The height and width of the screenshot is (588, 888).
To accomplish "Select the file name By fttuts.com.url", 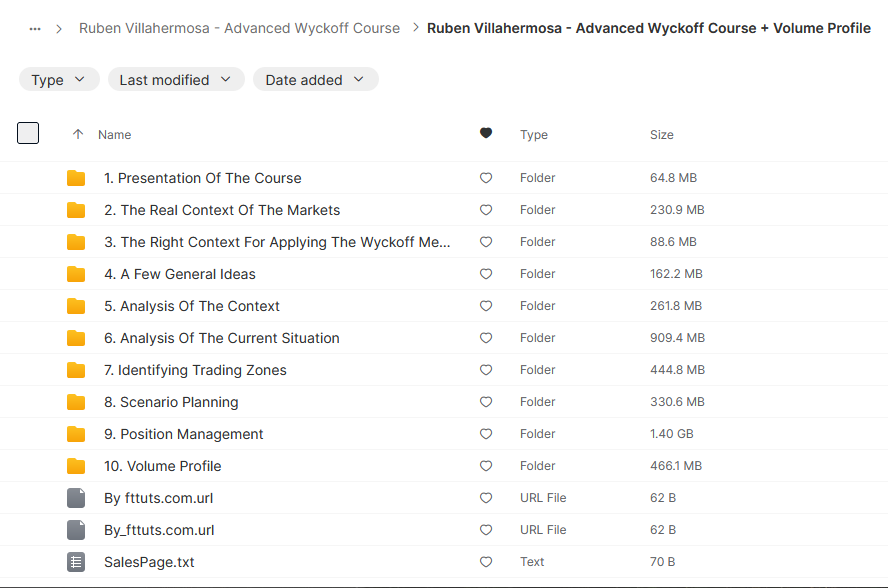I will tap(159, 498).
